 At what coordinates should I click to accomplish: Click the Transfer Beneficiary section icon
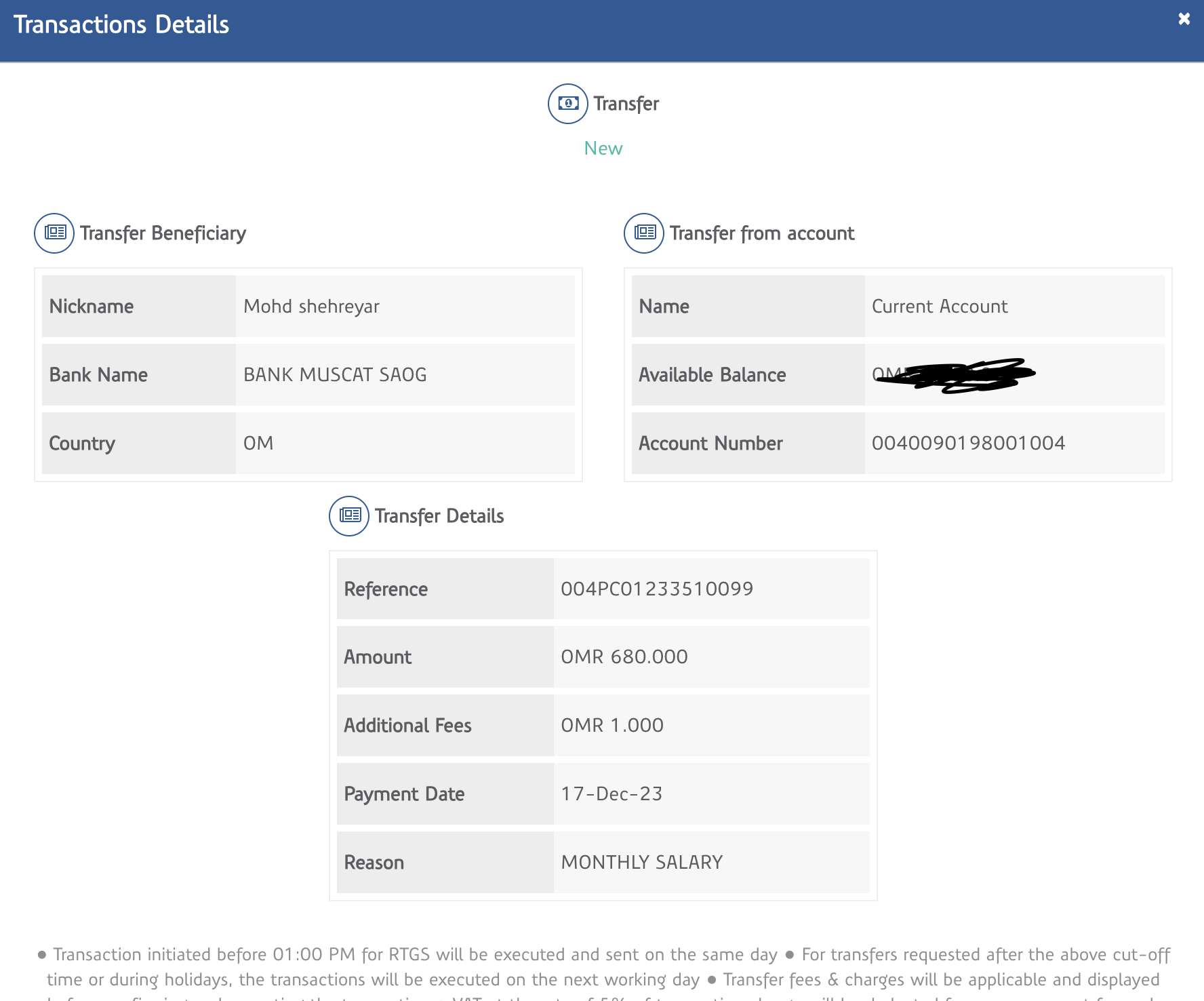[x=54, y=233]
